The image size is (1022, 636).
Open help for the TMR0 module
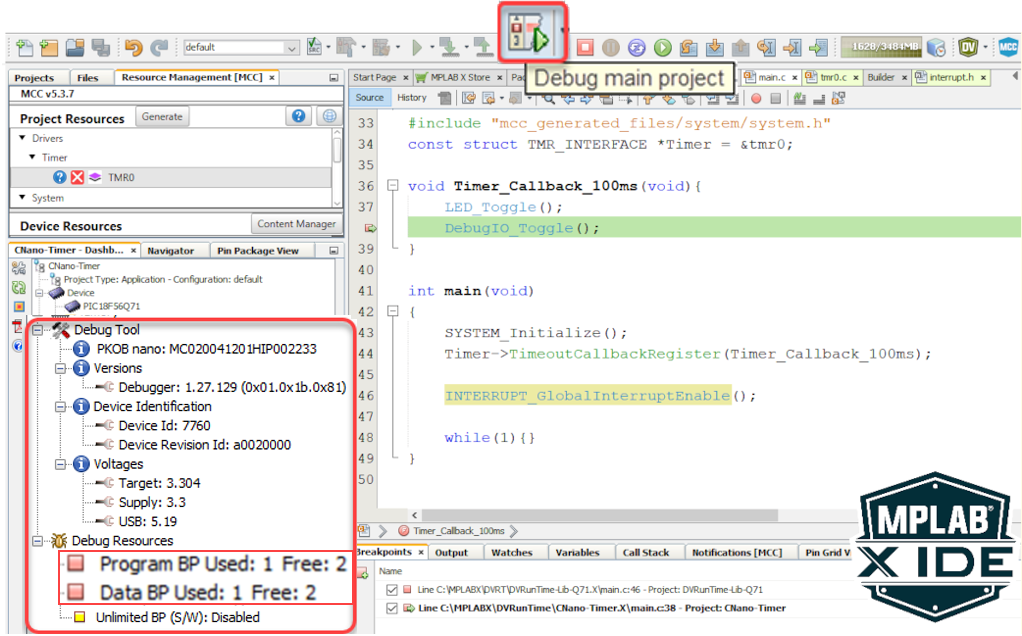tap(60, 177)
